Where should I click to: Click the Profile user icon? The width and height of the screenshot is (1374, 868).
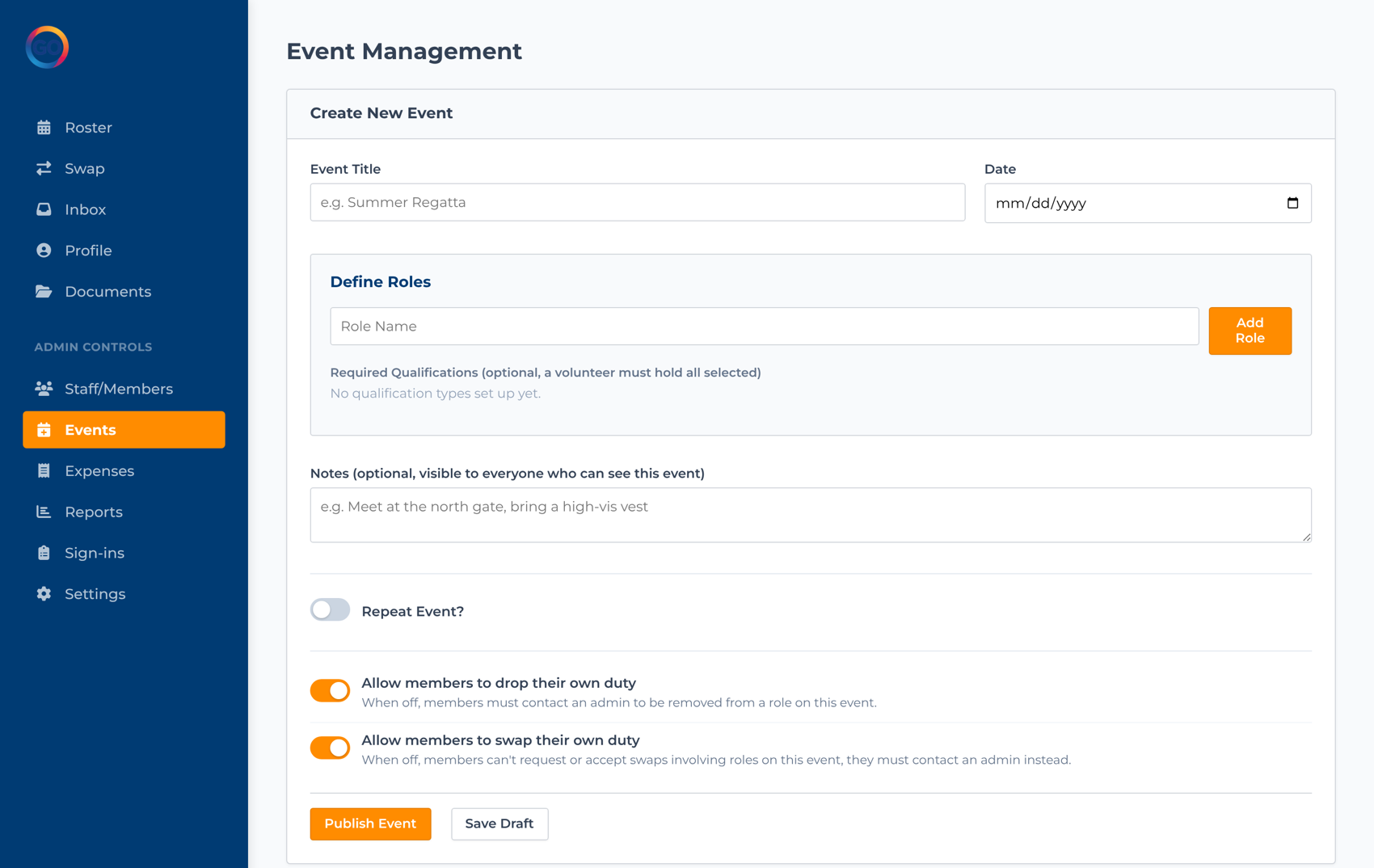(44, 251)
